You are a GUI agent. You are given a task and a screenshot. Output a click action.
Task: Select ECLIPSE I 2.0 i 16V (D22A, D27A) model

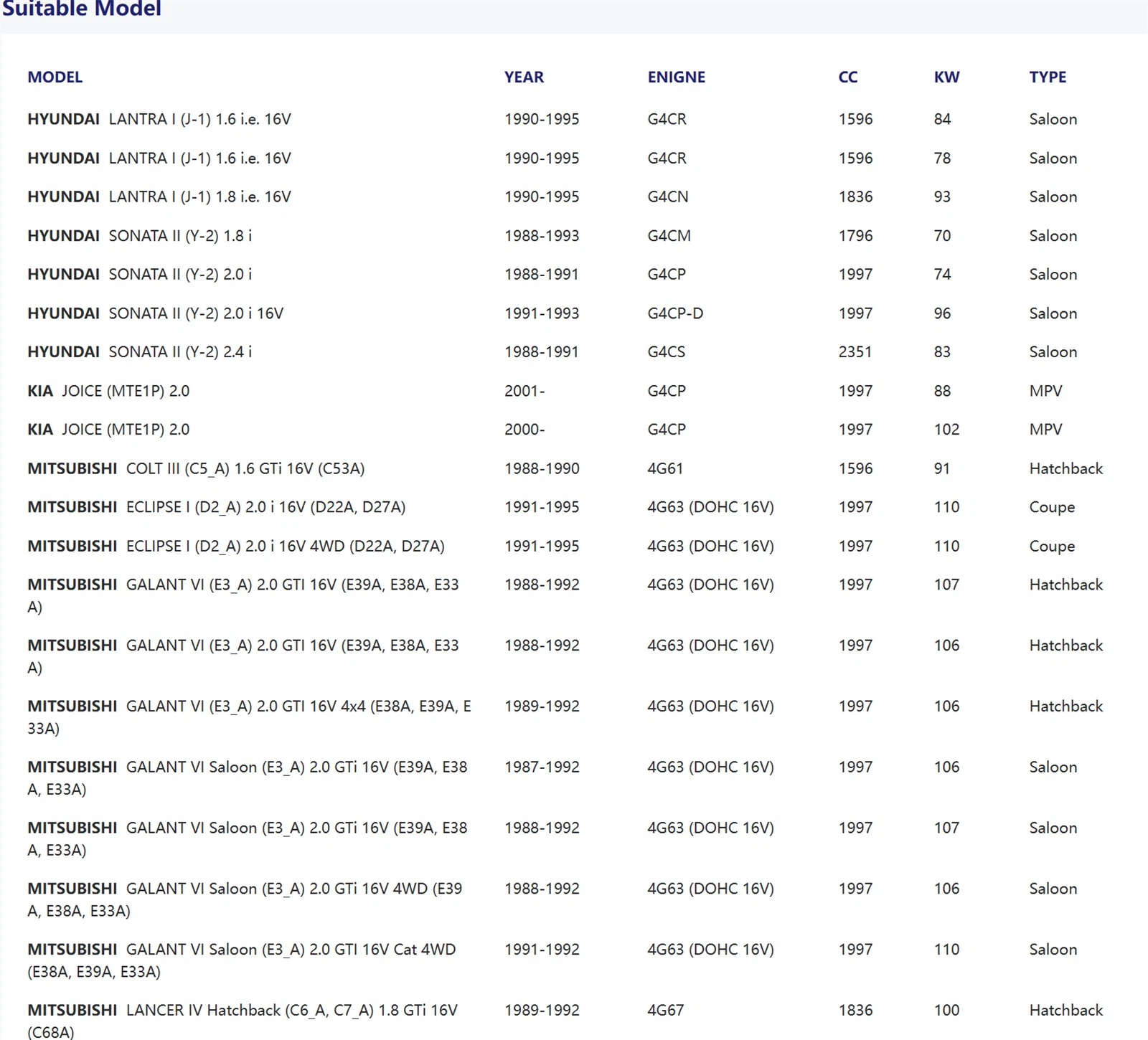[x=217, y=507]
